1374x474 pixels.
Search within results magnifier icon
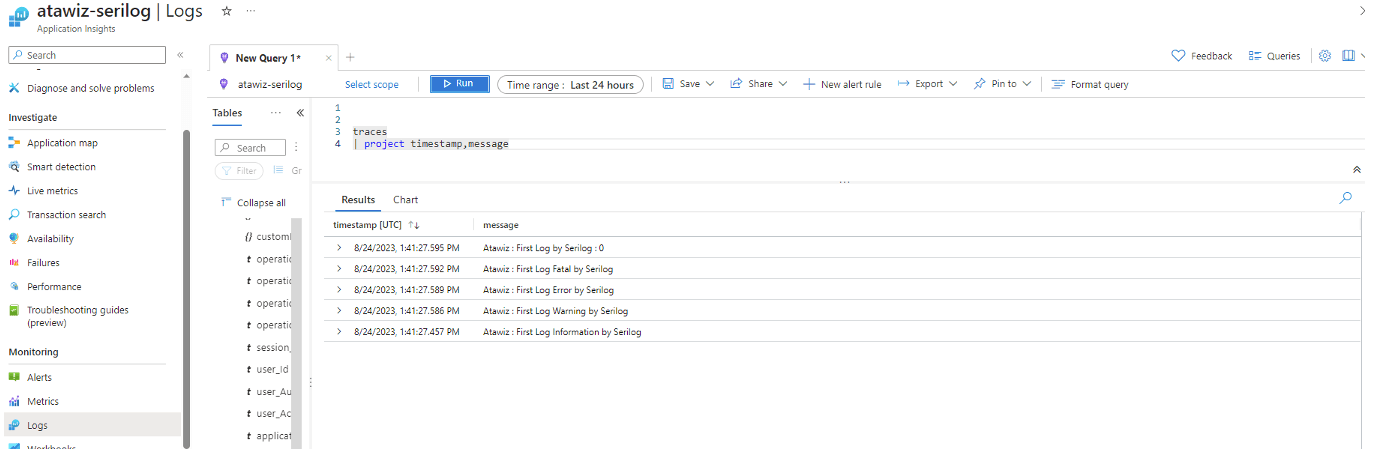click(x=1346, y=198)
